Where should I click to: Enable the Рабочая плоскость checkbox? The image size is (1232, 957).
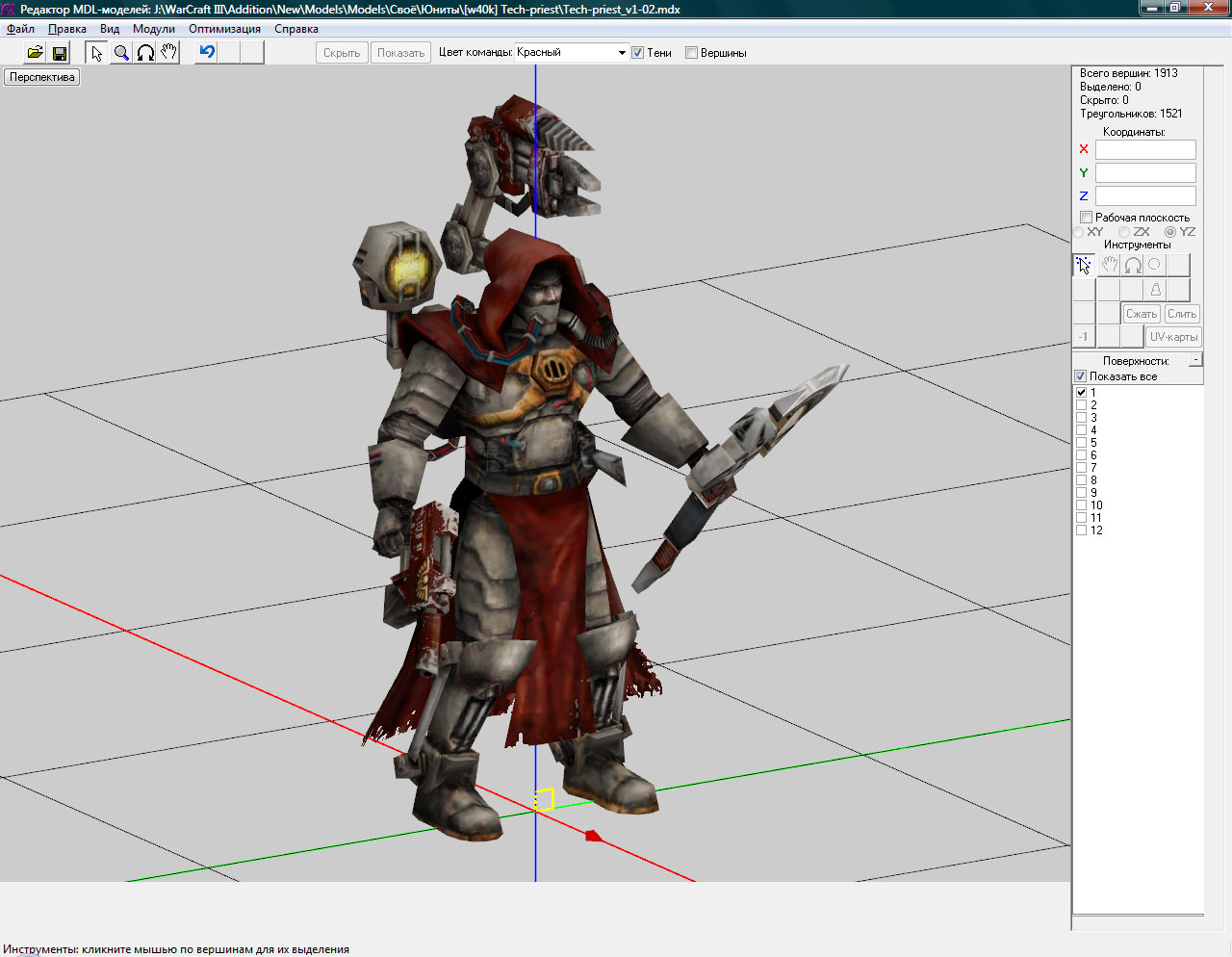[x=1086, y=218]
